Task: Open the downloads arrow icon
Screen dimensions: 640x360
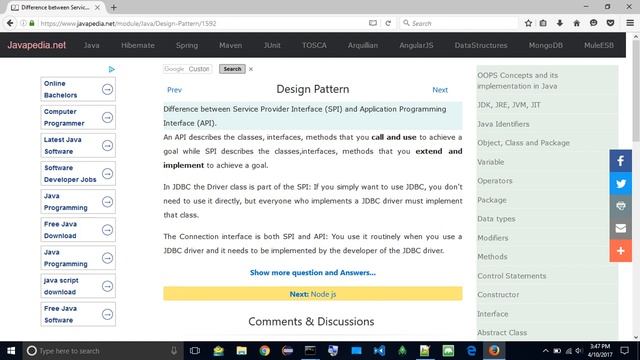Action: [x=560, y=23]
